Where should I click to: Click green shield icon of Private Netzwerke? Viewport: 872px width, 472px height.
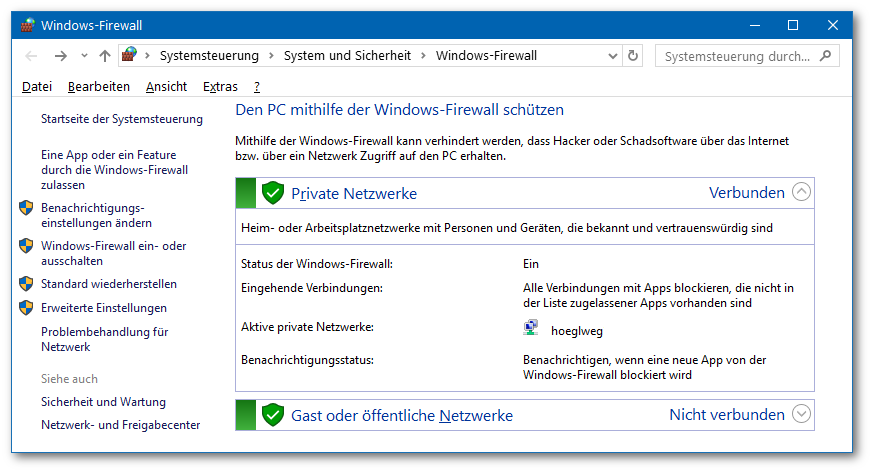pos(272,193)
